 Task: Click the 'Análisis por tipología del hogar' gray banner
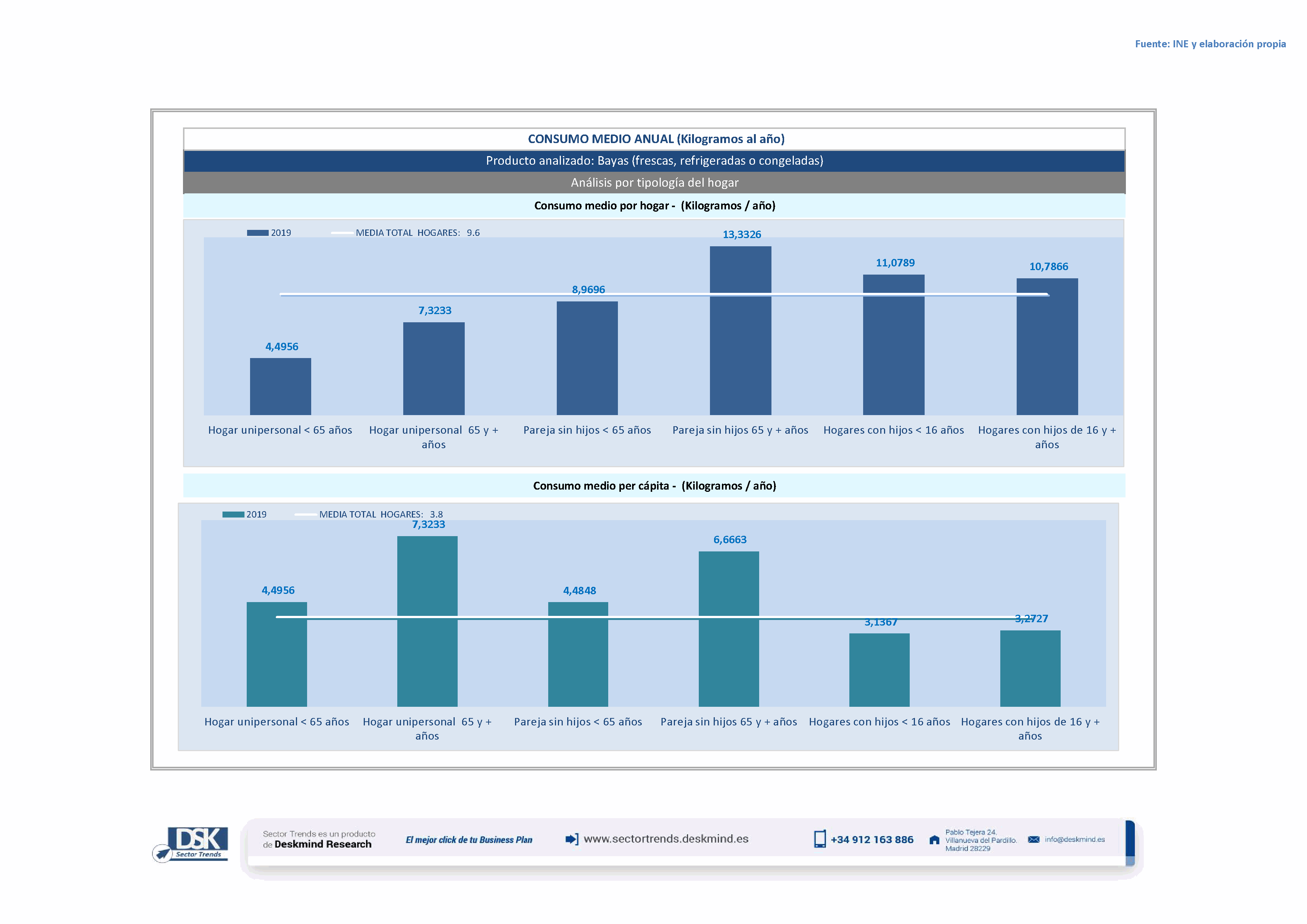point(655,183)
